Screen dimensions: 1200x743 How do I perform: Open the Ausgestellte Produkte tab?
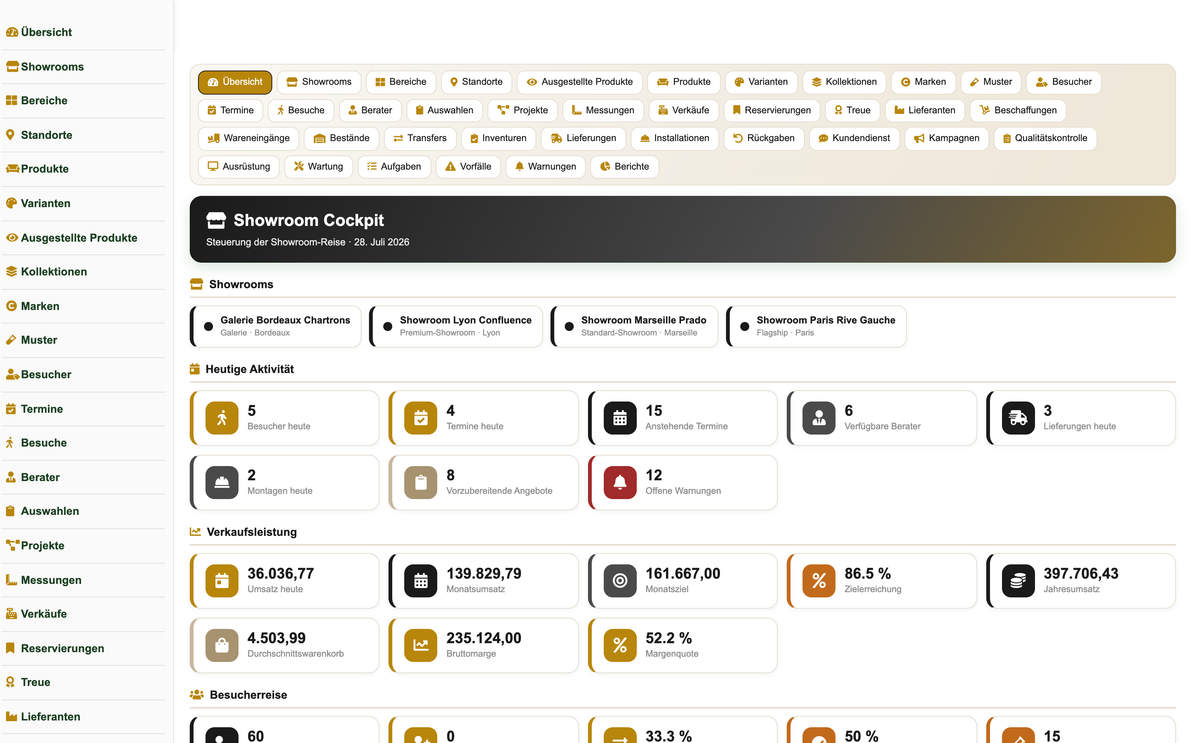pos(580,82)
